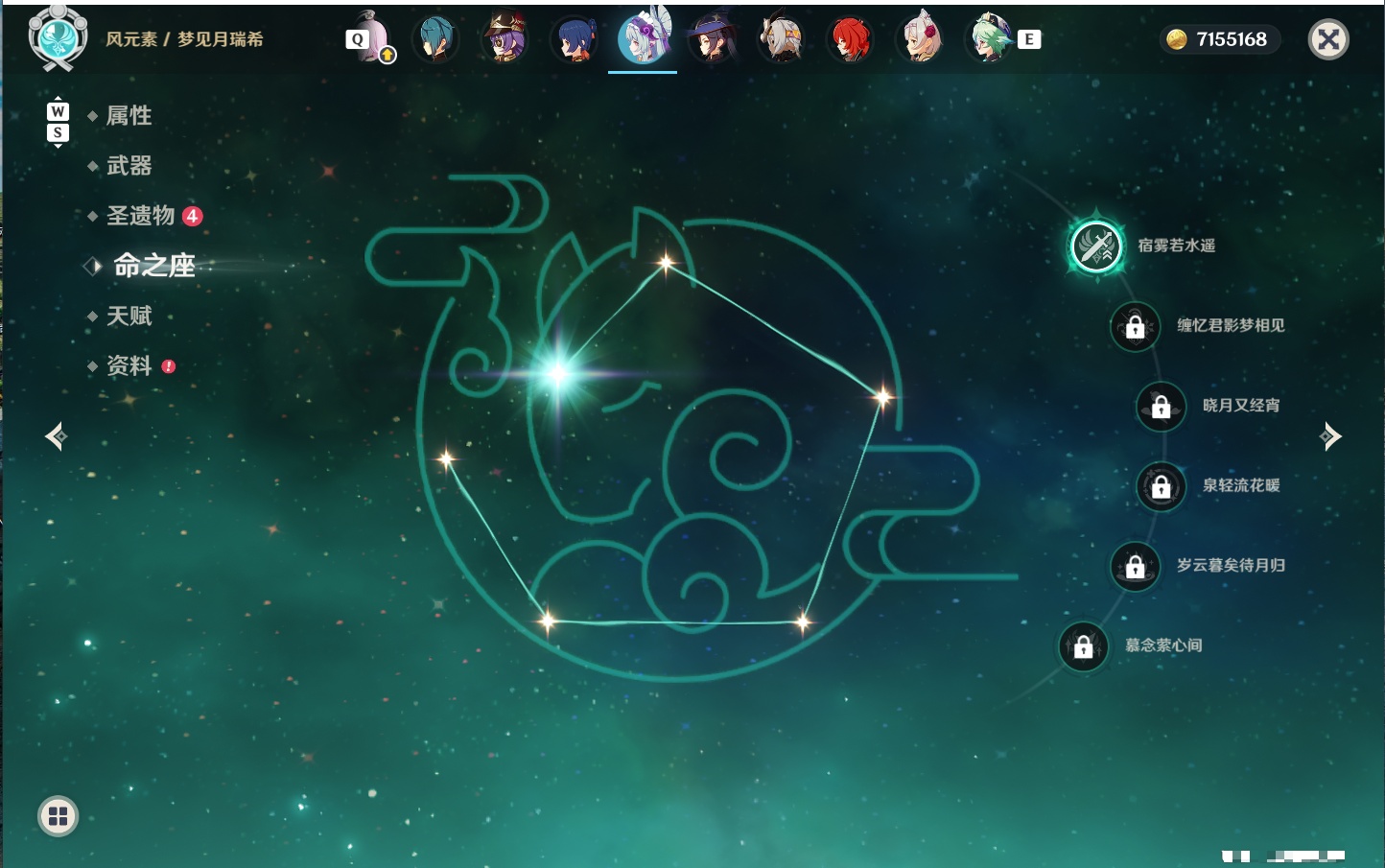This screenshot has width=1385, height=868.
Task: View the locked 岁云暮矣待月归 constellation node
Action: coord(1136,566)
